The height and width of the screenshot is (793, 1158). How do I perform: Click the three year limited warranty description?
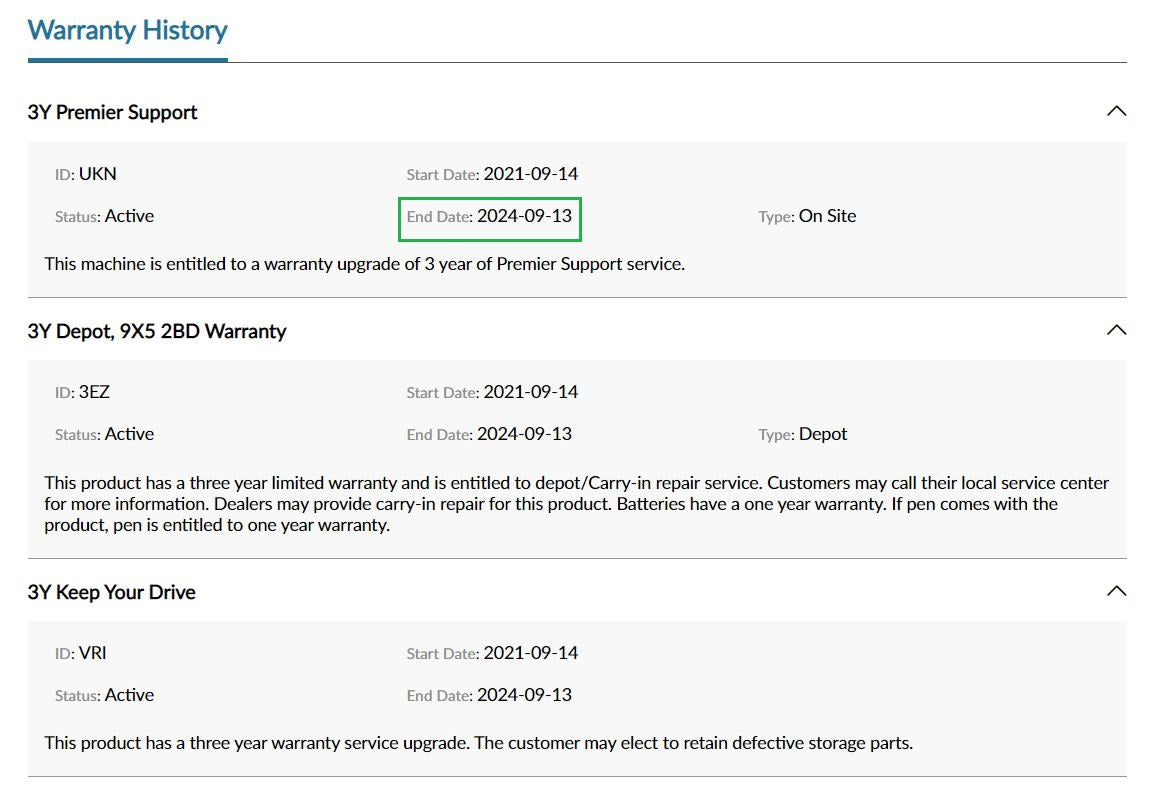(576, 504)
